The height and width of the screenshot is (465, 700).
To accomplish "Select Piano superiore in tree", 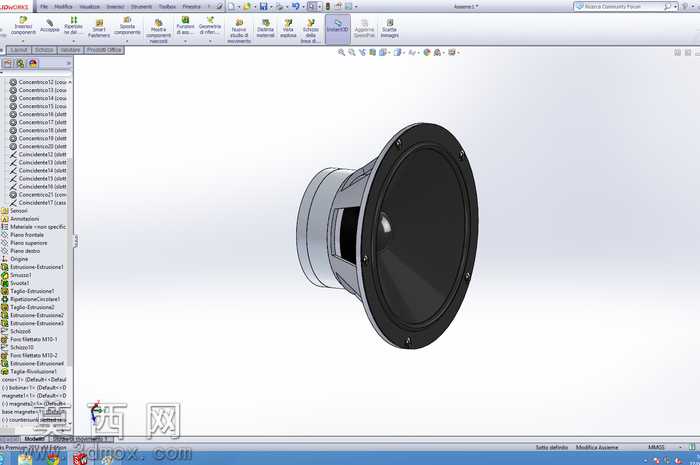I will tap(24, 243).
